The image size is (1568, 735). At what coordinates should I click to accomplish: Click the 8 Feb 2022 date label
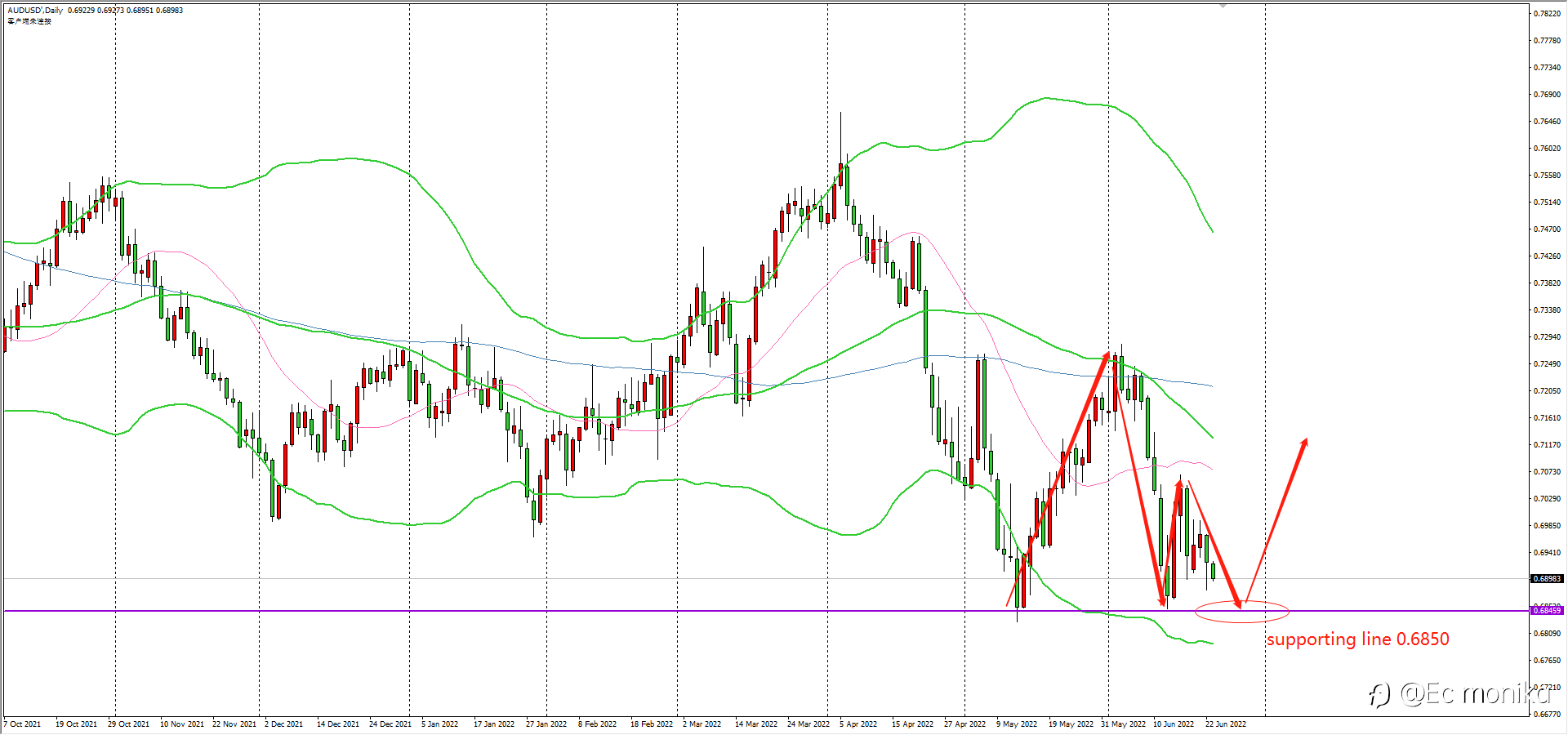(597, 724)
